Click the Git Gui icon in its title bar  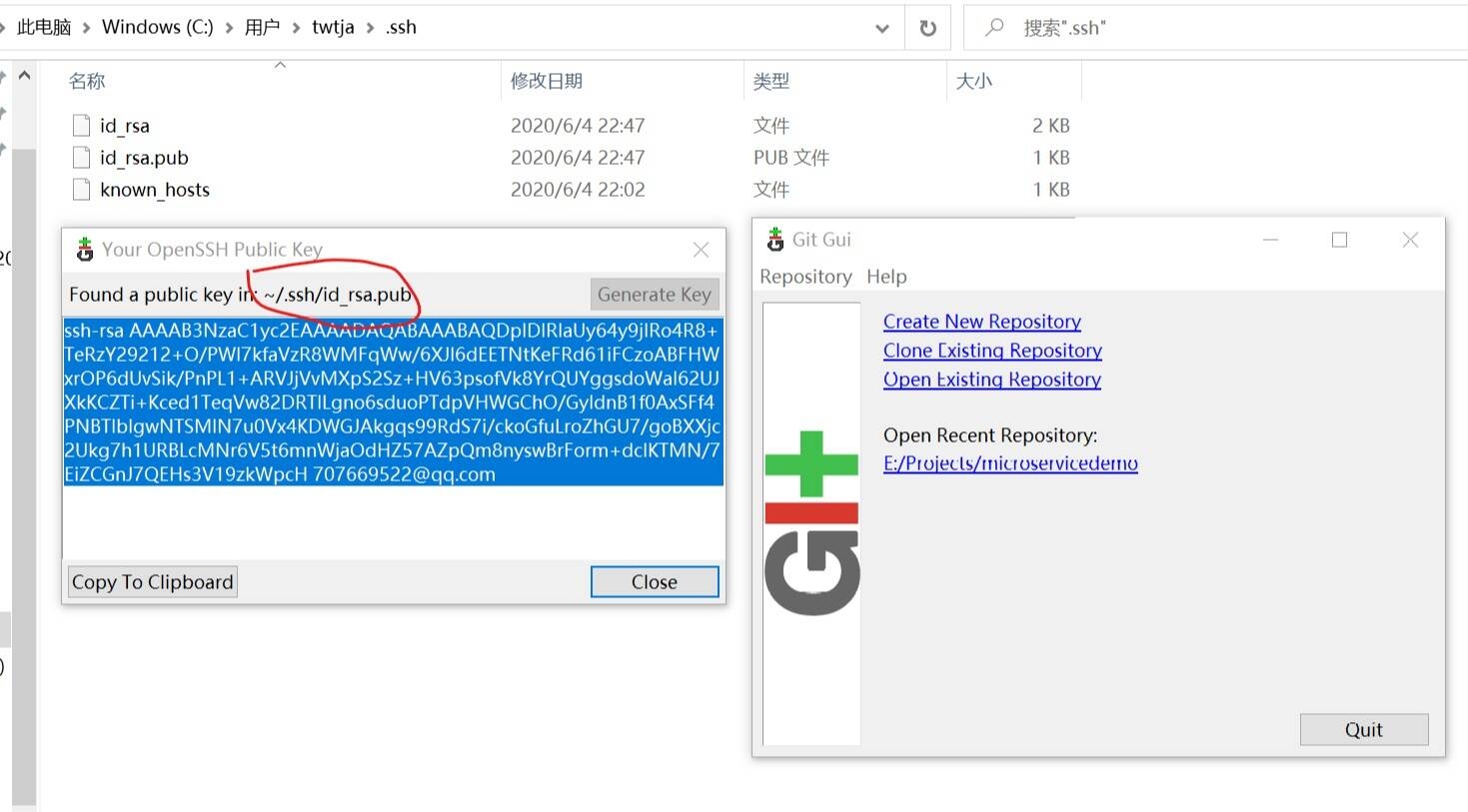[x=774, y=239]
